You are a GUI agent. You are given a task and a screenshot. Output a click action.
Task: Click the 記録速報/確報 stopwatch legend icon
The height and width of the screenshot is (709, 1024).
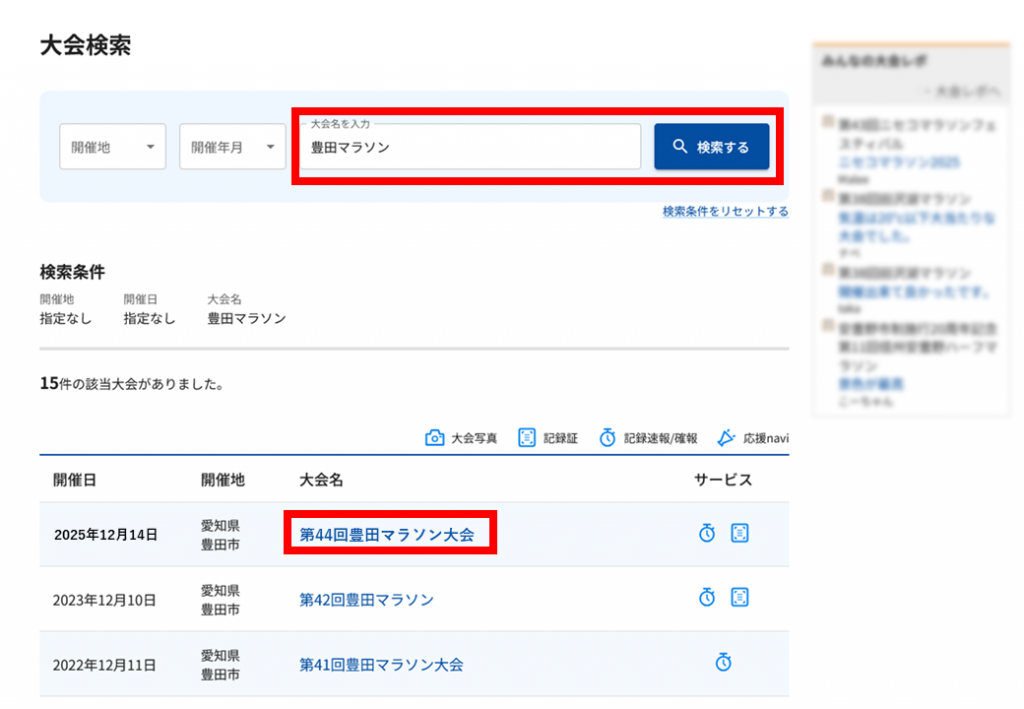tap(607, 438)
